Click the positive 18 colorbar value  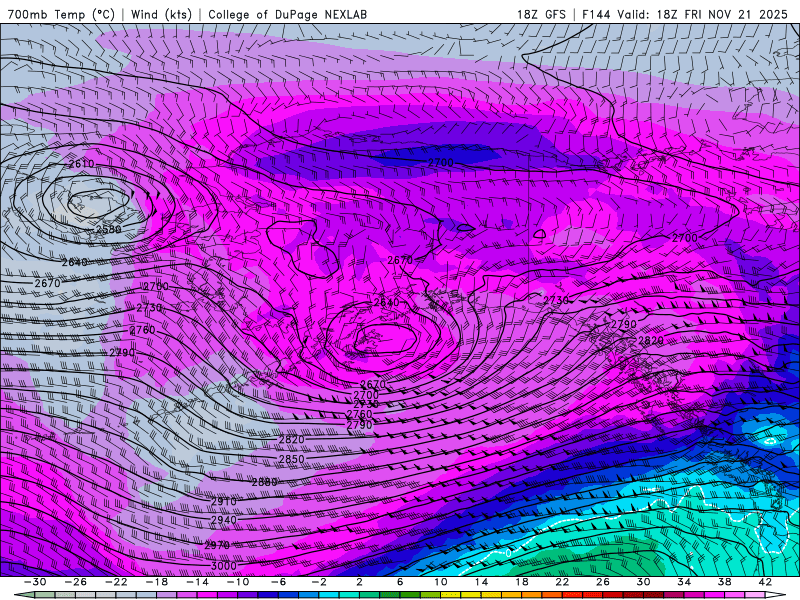click(521, 582)
